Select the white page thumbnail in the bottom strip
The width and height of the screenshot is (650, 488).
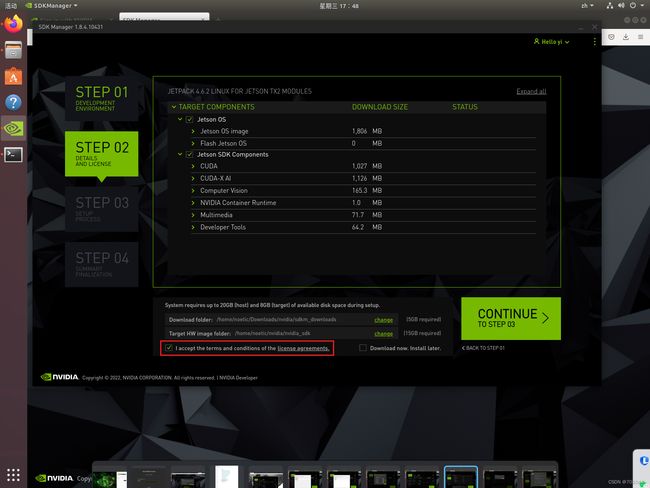[226, 477]
